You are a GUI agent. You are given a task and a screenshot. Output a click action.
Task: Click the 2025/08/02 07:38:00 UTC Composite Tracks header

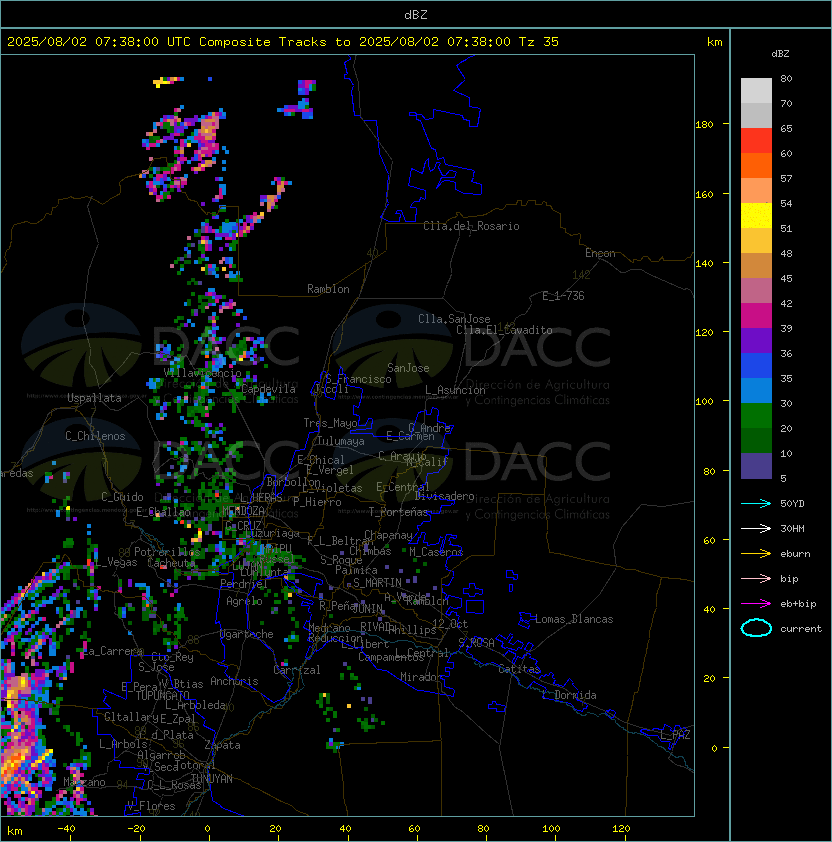(x=283, y=42)
